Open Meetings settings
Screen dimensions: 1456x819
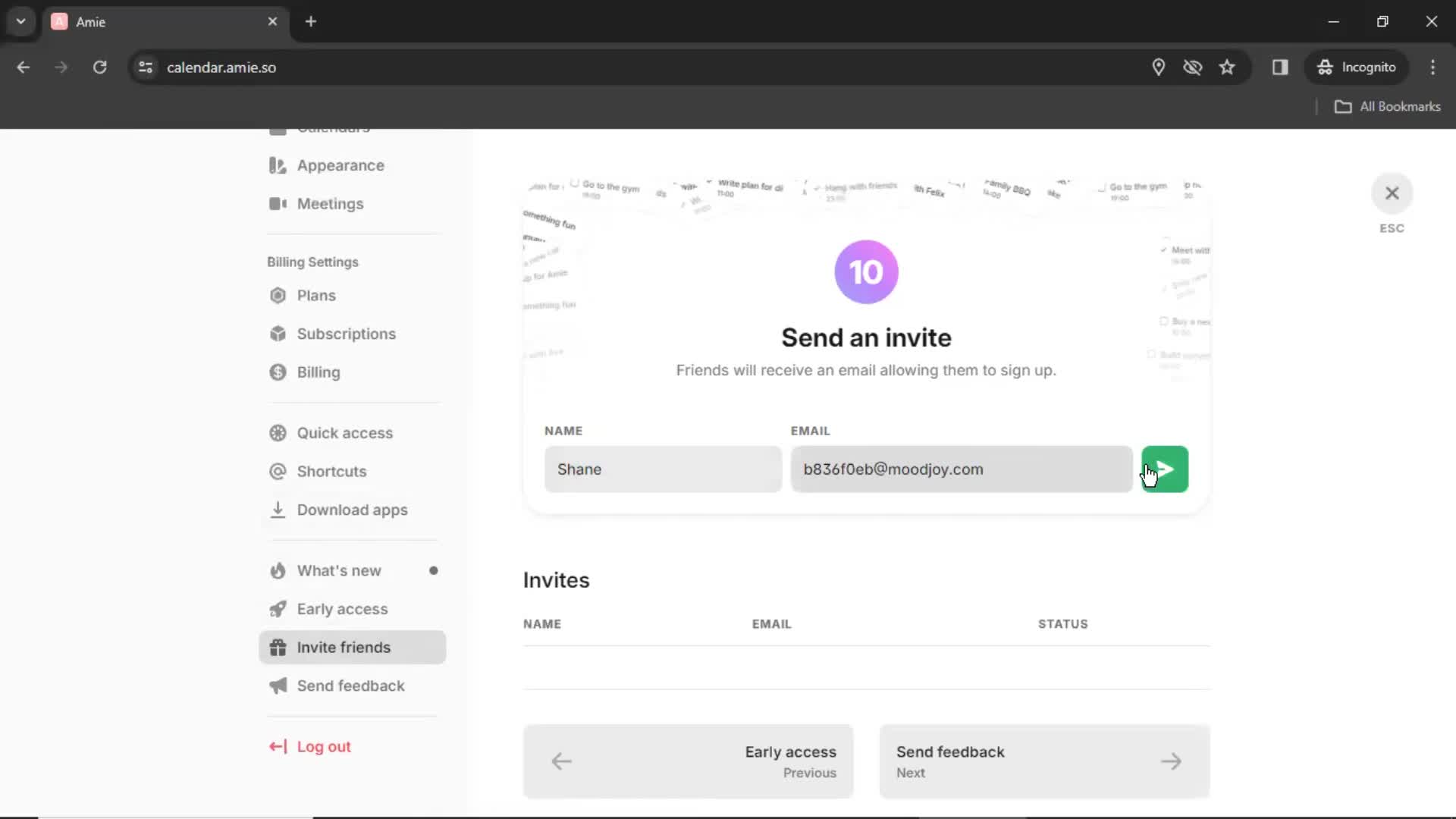click(x=330, y=204)
